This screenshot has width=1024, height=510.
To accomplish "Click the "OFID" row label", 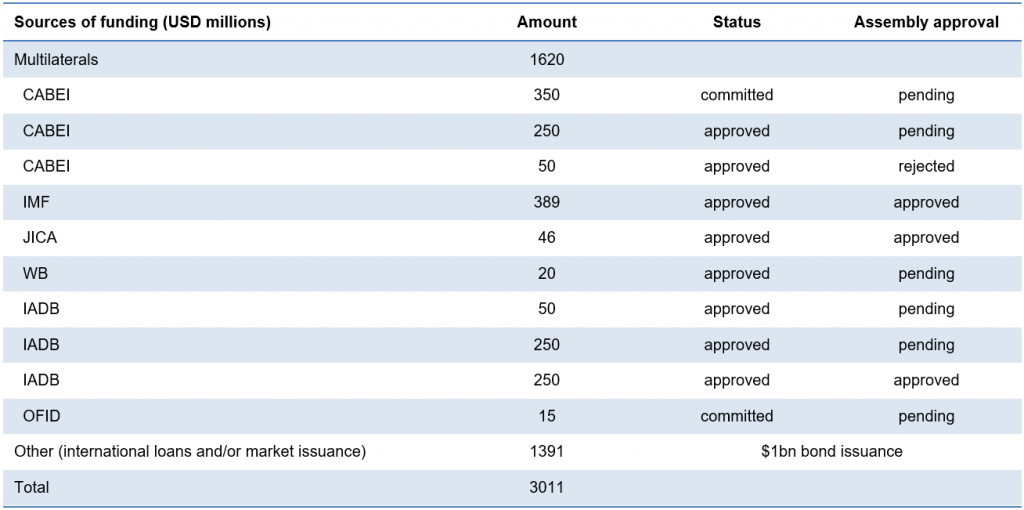I will pos(42,416).
